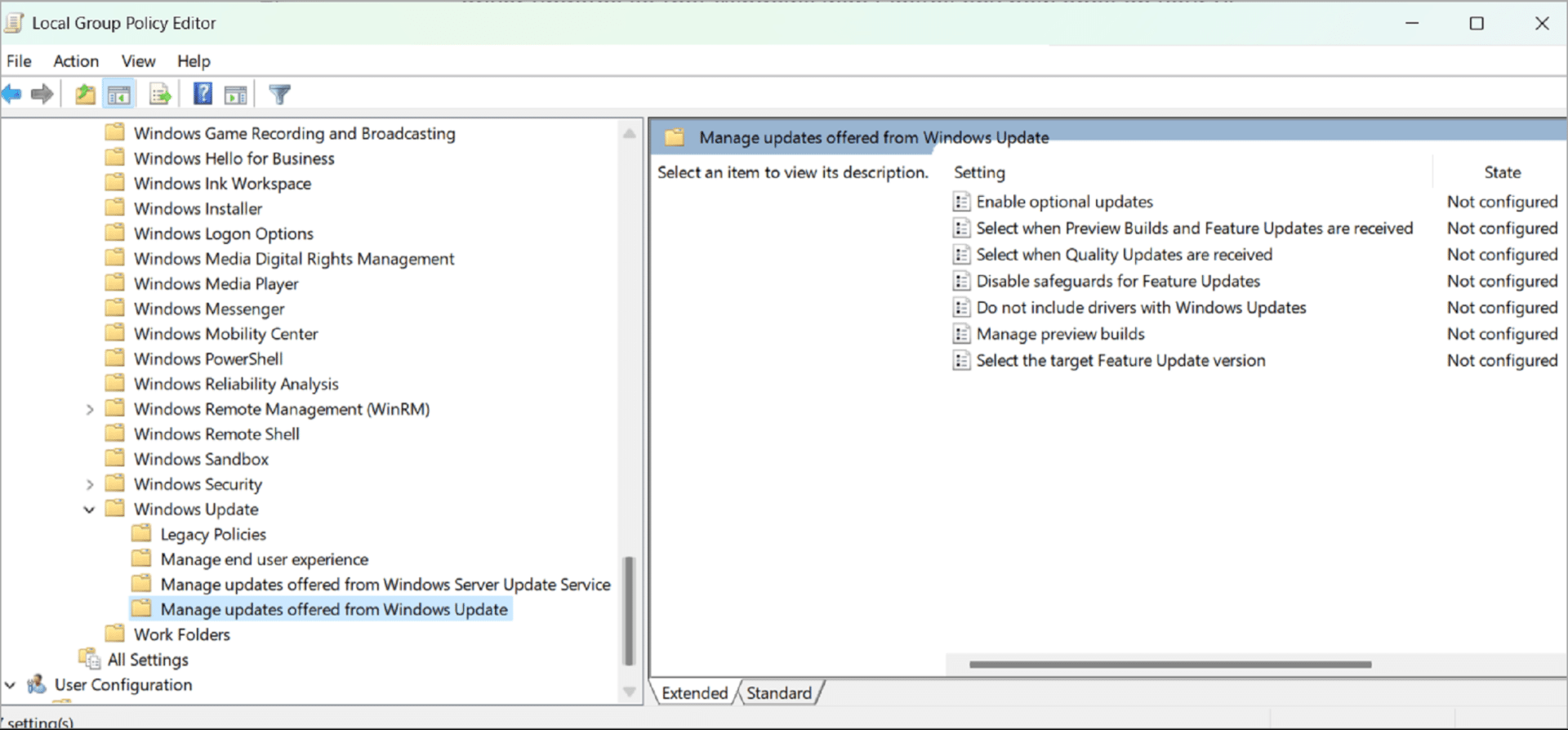This screenshot has height=730, width=1568.
Task: Open the Help menu
Action: 194,61
